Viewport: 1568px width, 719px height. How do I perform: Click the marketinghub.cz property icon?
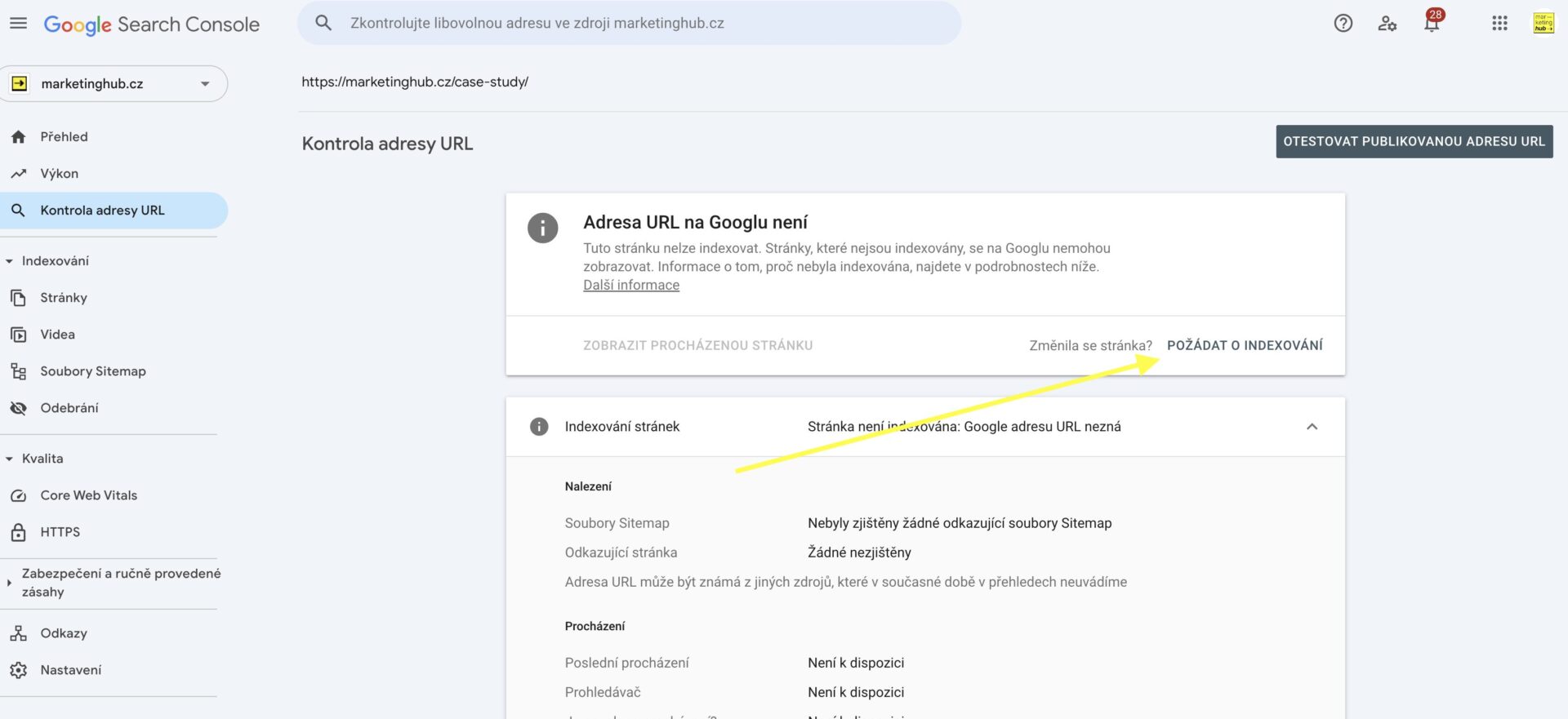pos(19,83)
